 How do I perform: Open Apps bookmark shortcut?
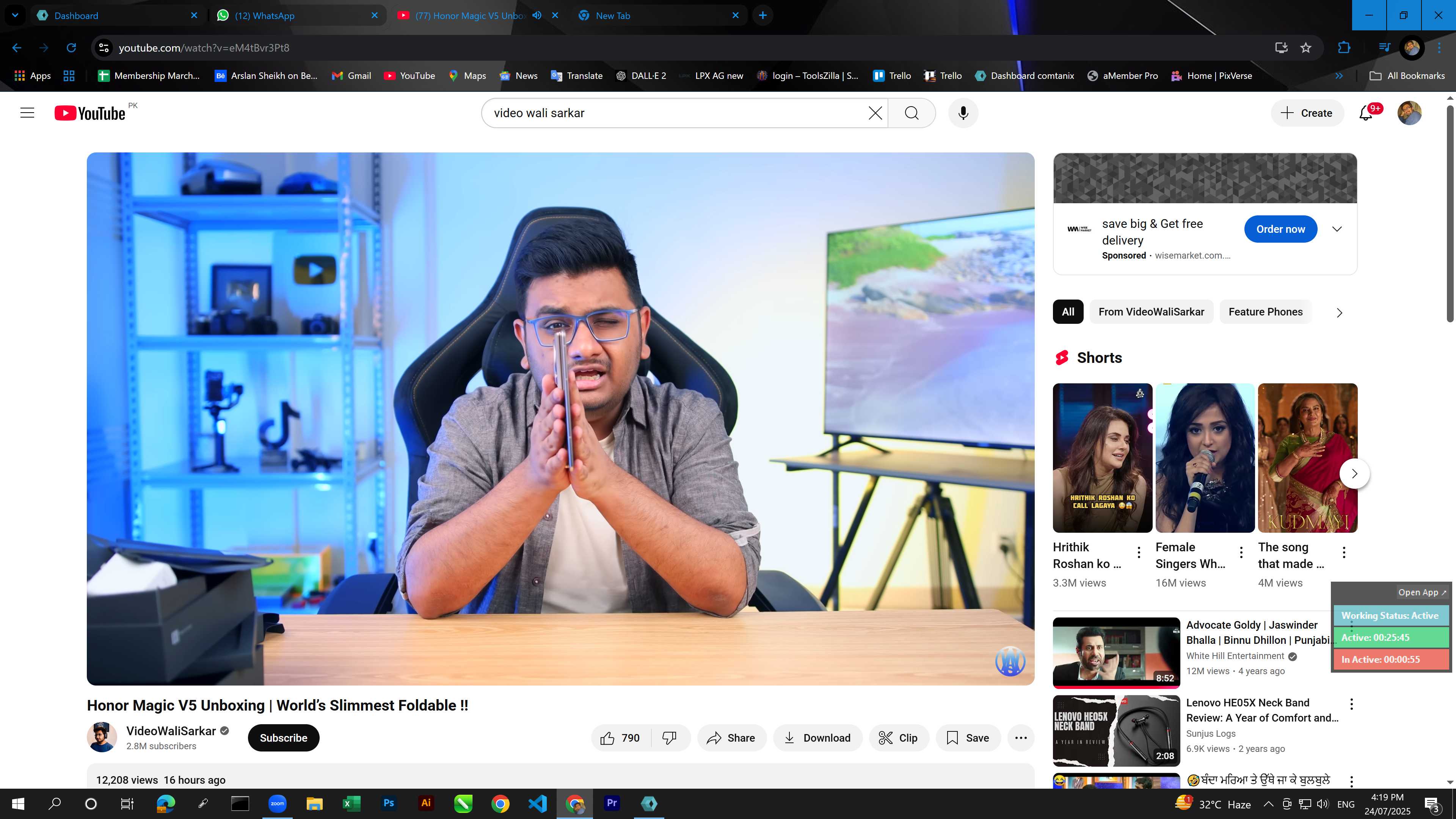point(32,76)
